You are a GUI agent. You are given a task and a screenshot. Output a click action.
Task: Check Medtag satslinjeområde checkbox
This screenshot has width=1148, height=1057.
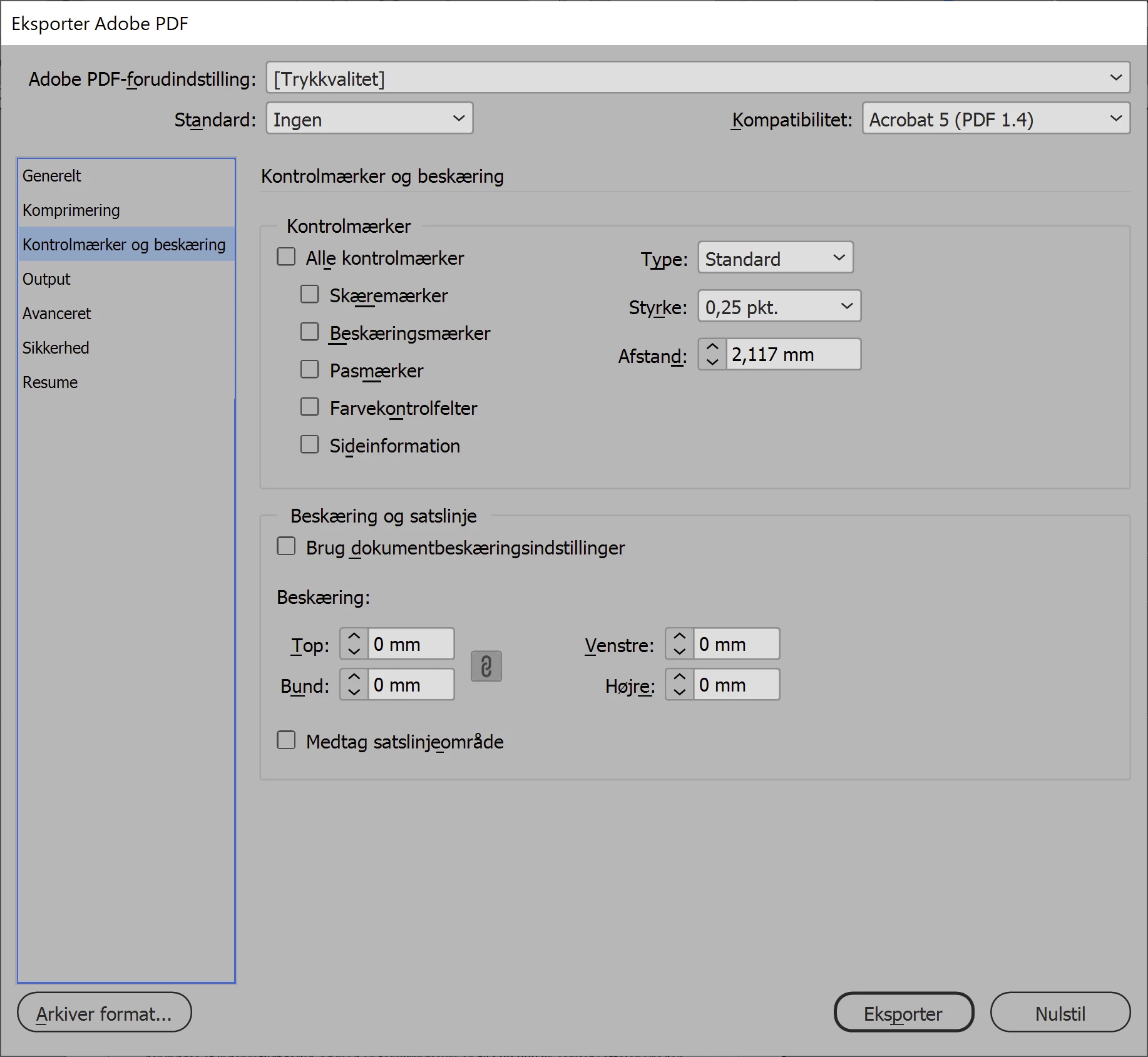point(287,741)
